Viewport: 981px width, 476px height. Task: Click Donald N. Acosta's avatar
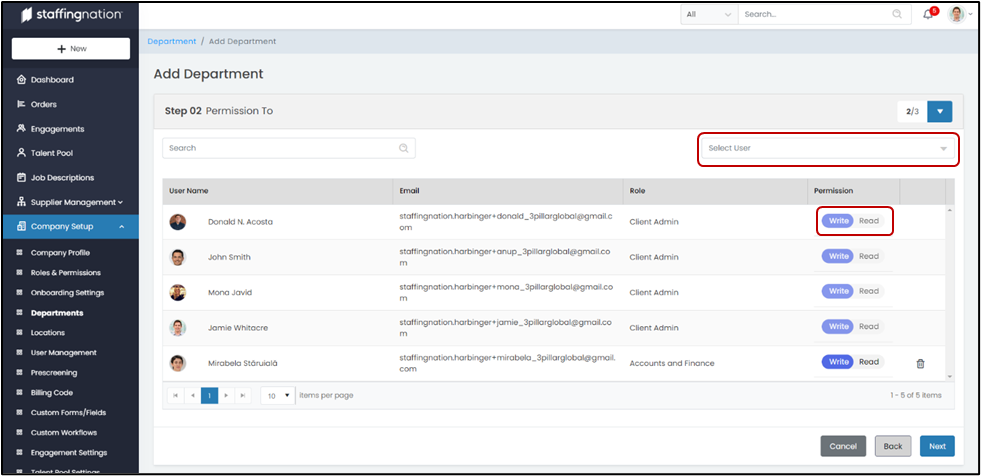(178, 222)
